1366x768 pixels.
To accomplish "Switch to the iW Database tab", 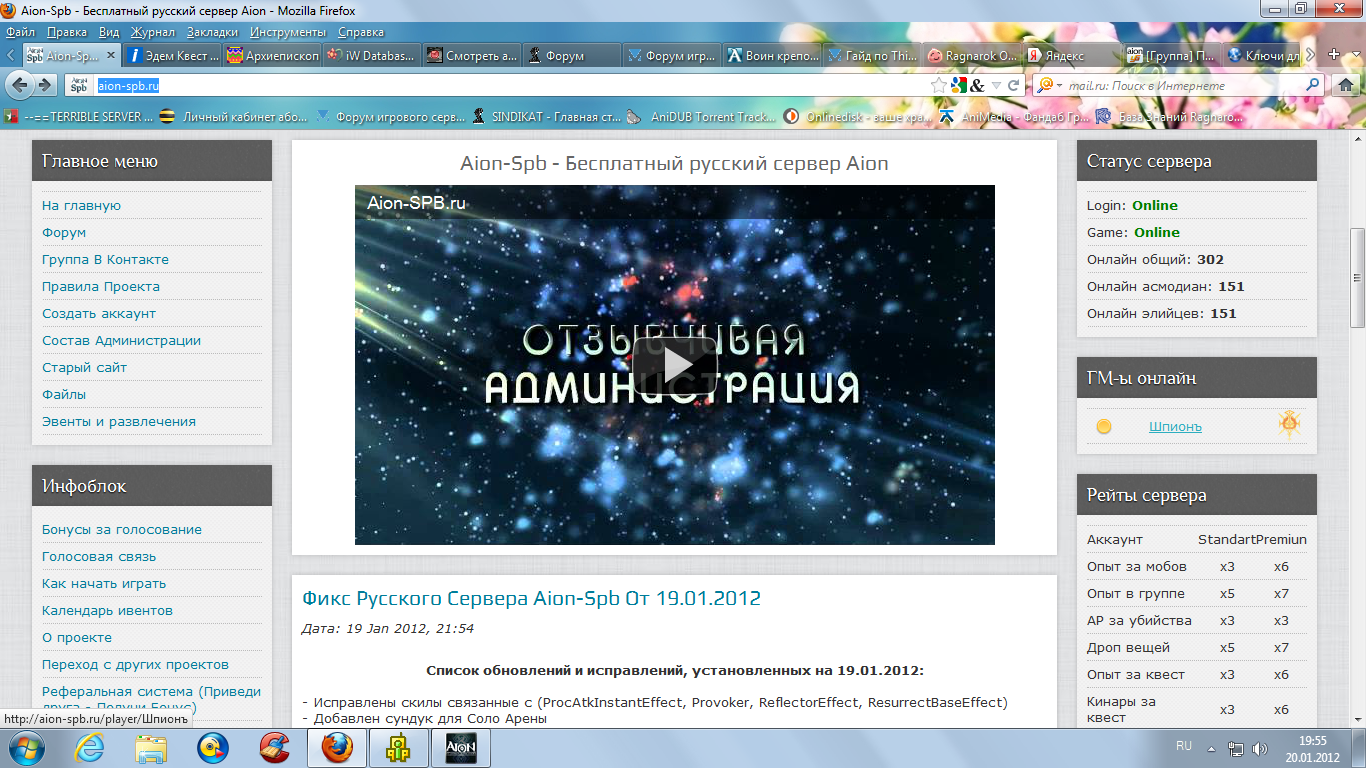I will point(371,56).
